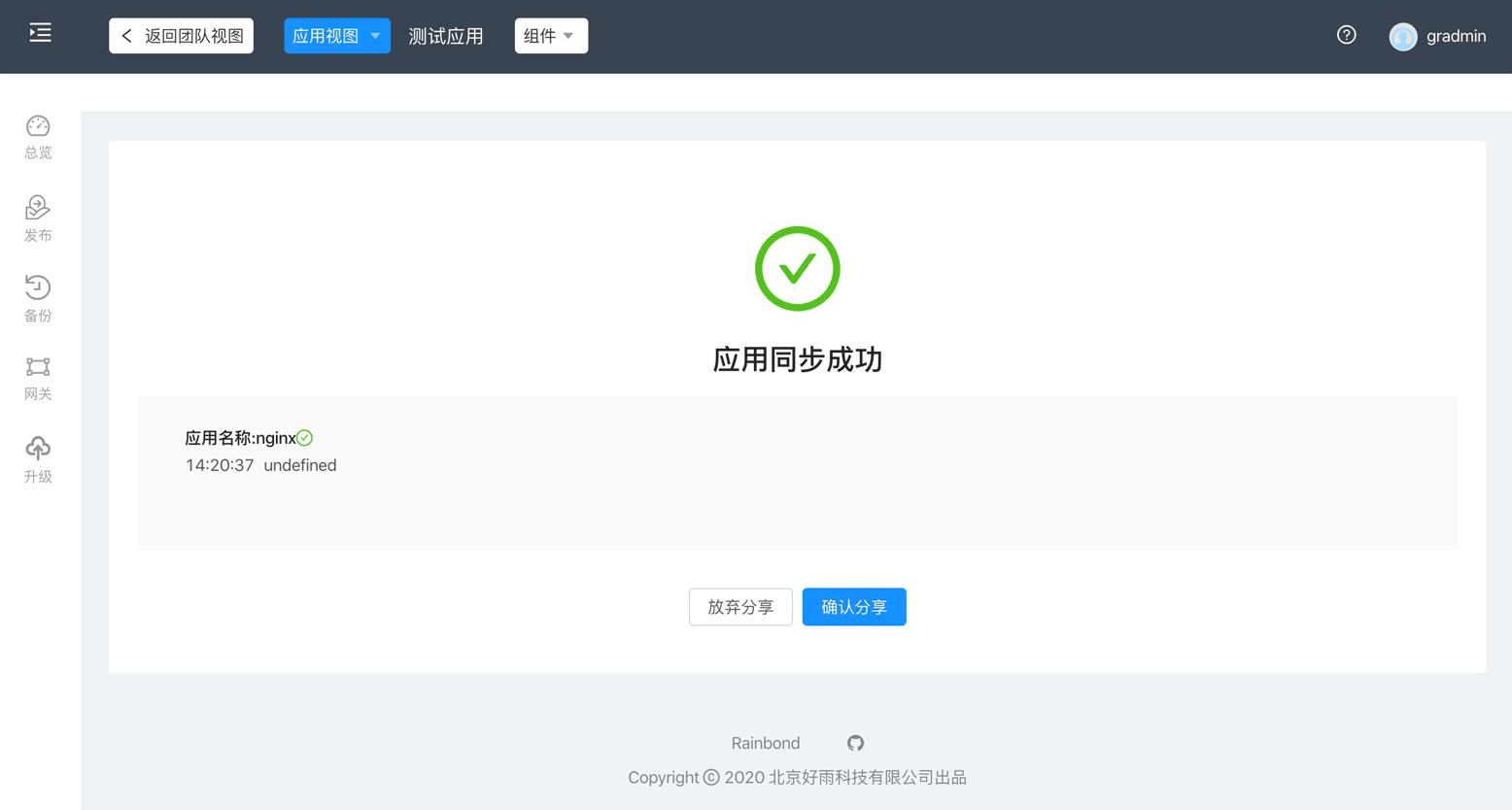Open the GitHub icon in footer
Viewport: 1512px width, 810px height.
[855, 743]
